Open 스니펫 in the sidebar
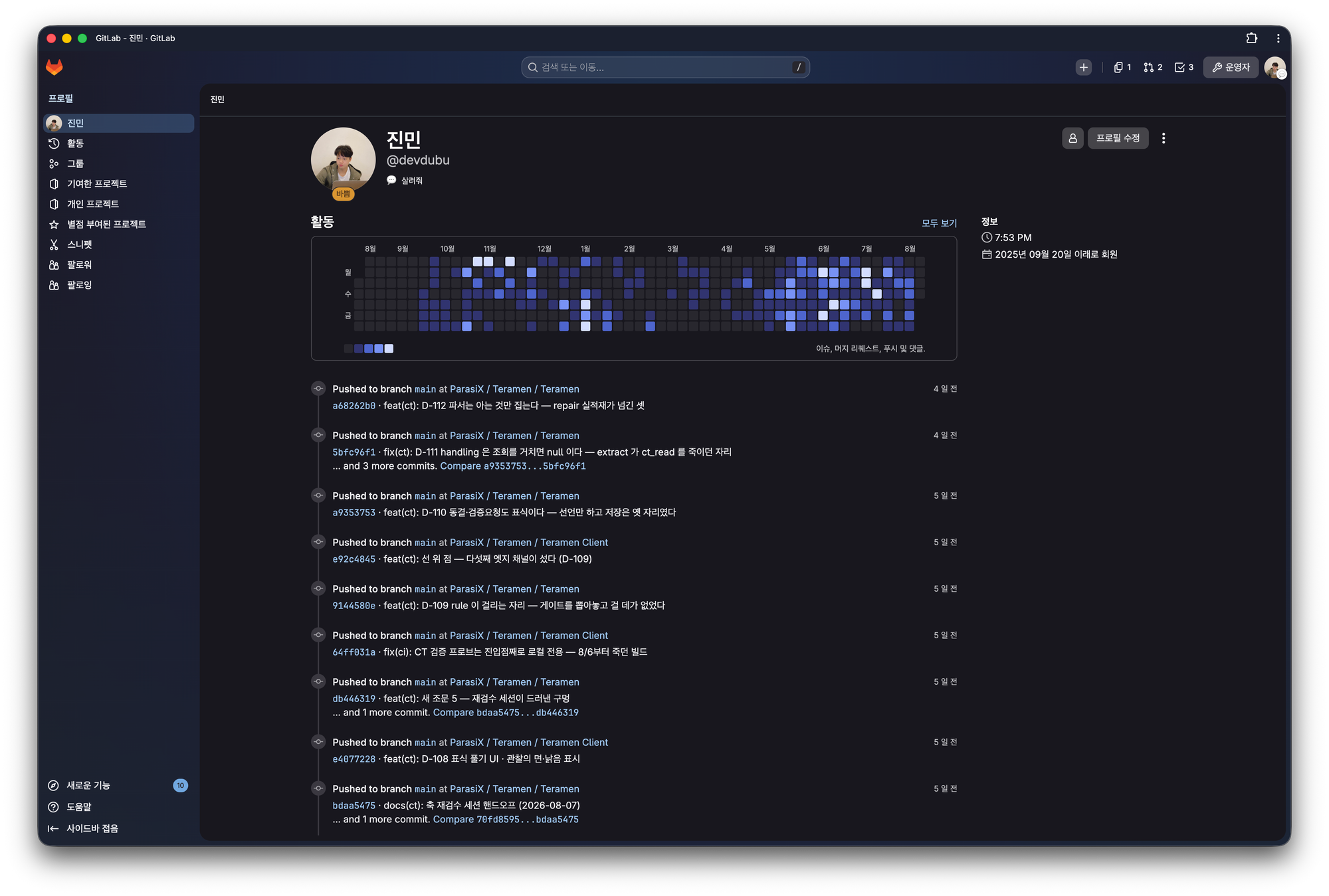This screenshot has width=1329, height=896. coord(119,244)
